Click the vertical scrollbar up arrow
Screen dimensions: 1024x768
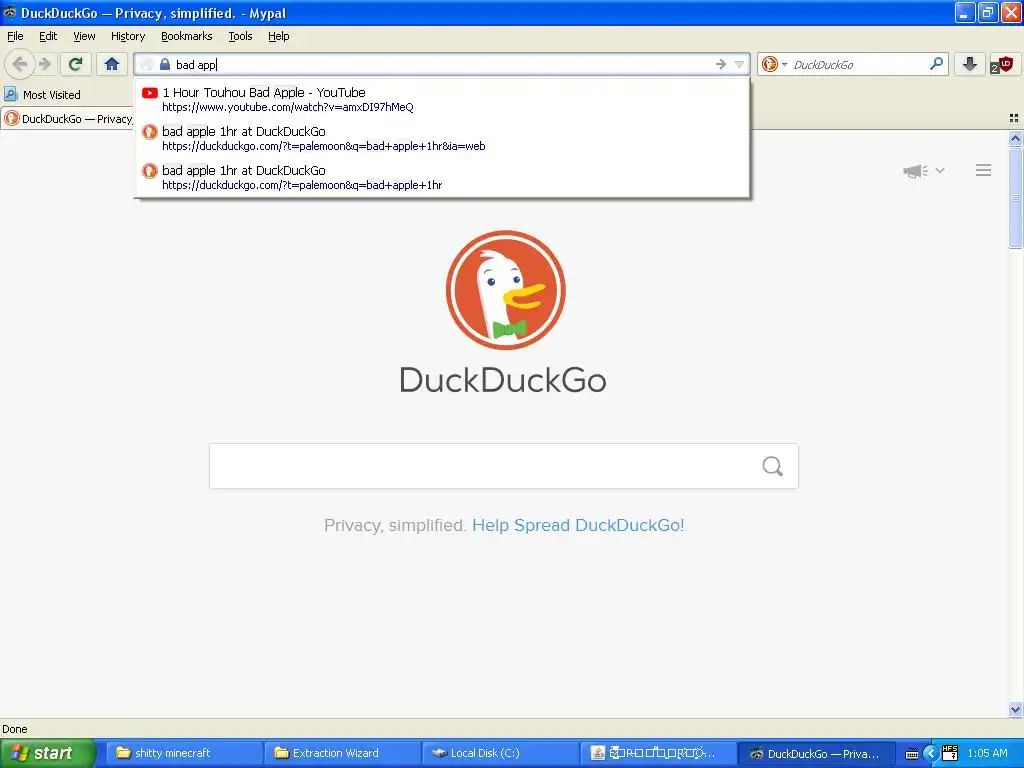pos(1015,138)
